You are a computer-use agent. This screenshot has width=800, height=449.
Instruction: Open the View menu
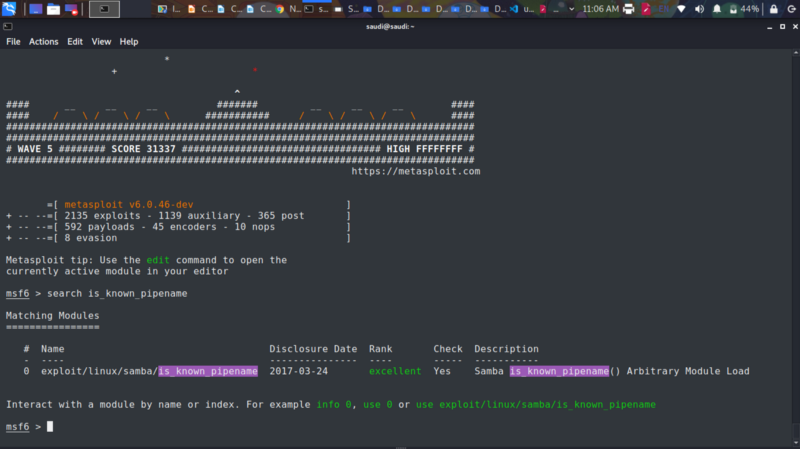point(101,42)
